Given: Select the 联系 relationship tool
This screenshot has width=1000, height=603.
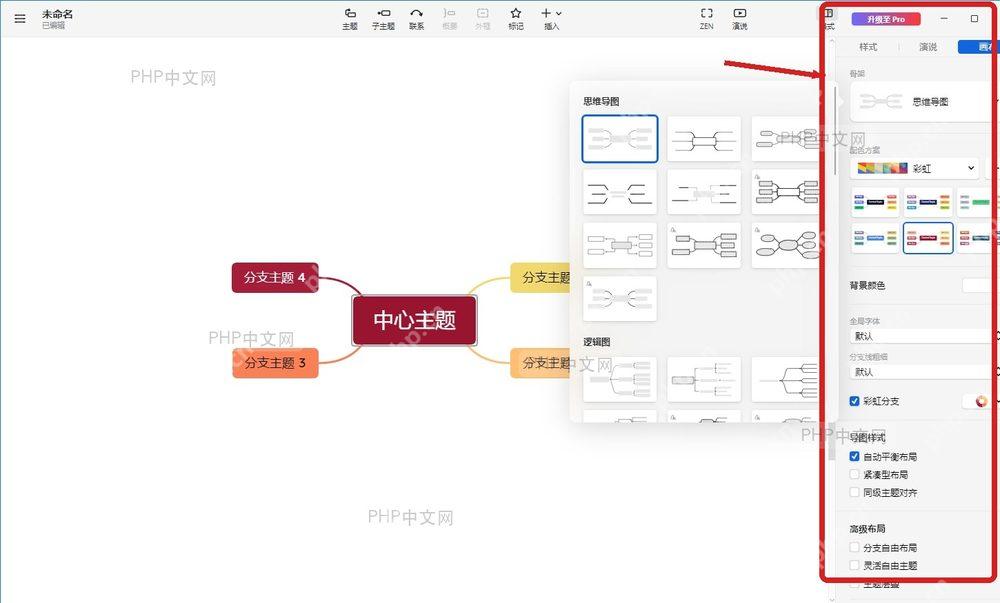Looking at the screenshot, I should coord(416,18).
